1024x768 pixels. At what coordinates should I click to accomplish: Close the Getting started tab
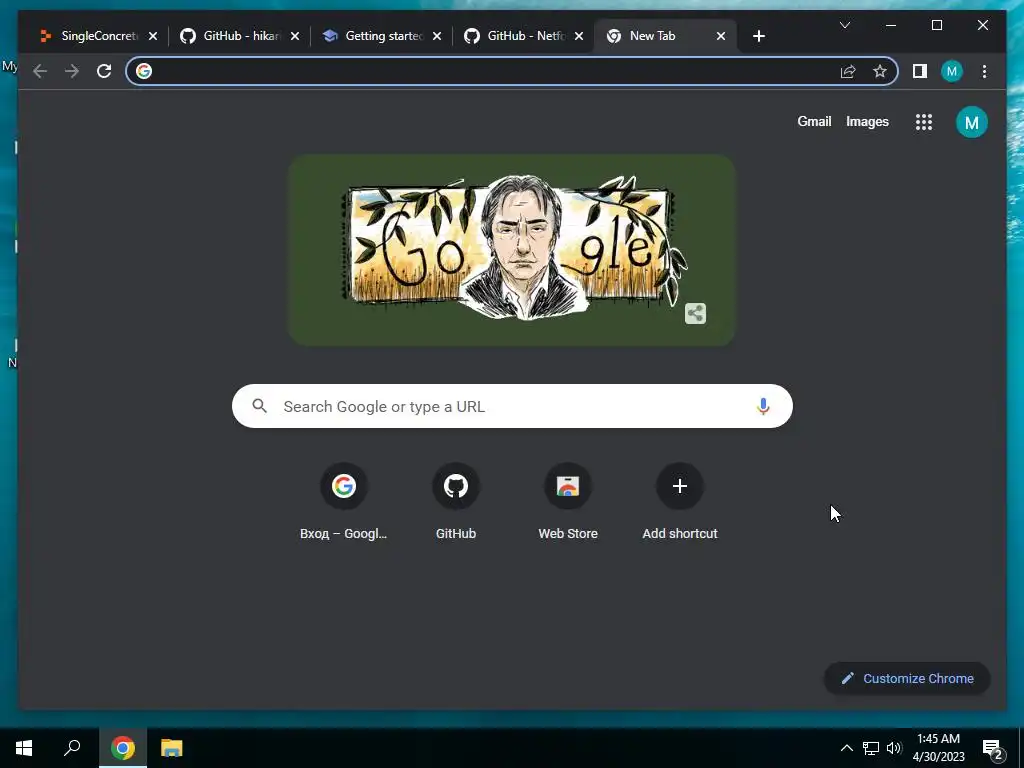[x=437, y=36]
